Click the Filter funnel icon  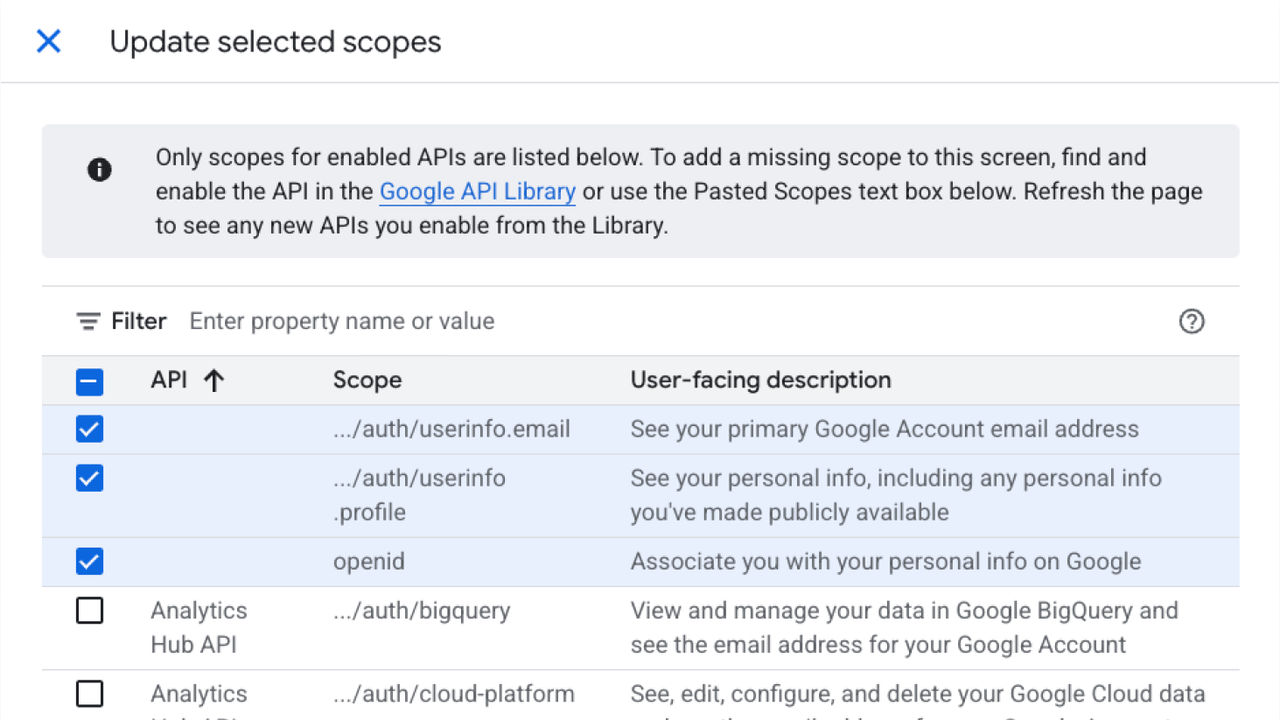coord(88,321)
